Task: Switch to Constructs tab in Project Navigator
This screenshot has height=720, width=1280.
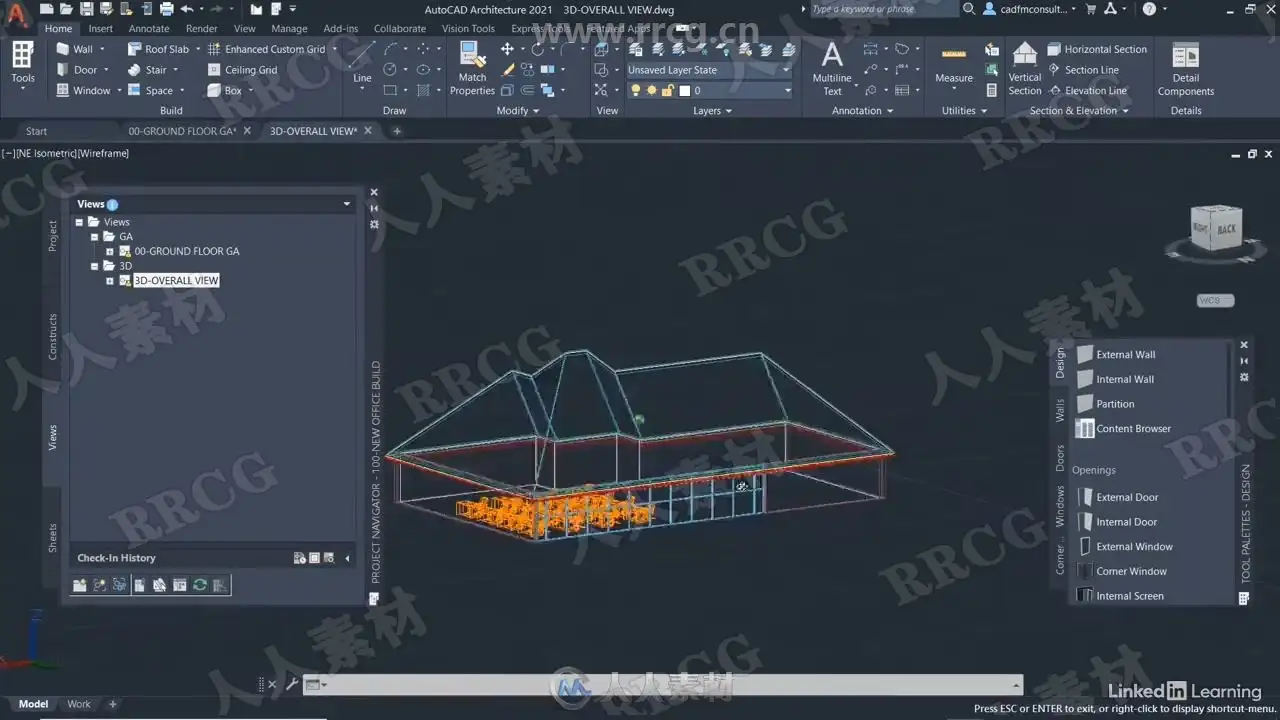Action: 53,336
